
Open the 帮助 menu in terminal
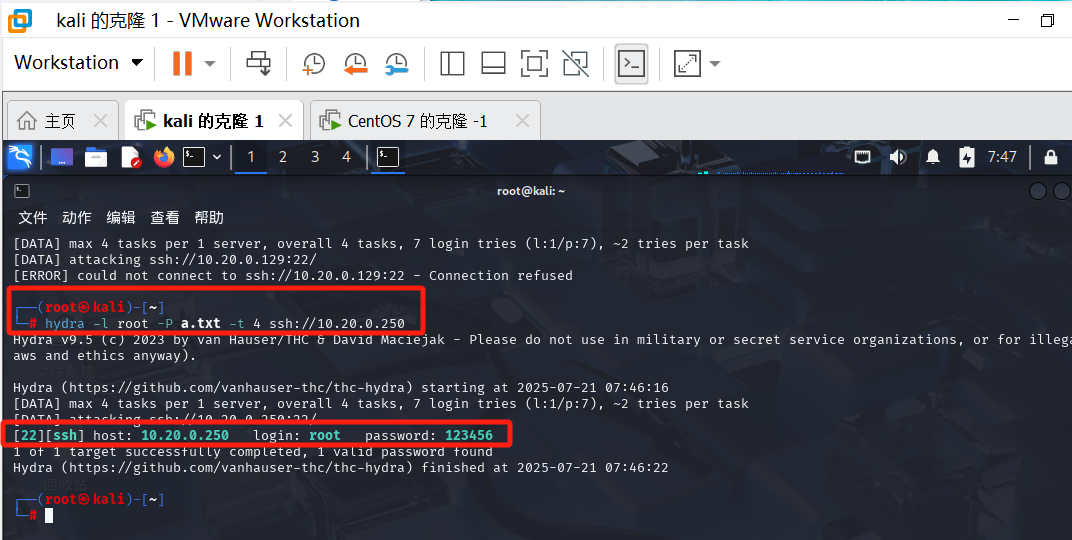tap(209, 217)
